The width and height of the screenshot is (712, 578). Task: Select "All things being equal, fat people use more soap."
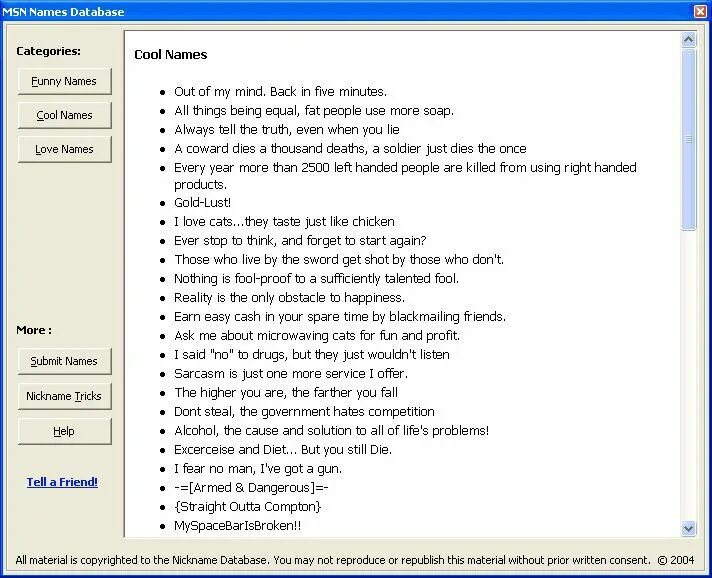314,111
